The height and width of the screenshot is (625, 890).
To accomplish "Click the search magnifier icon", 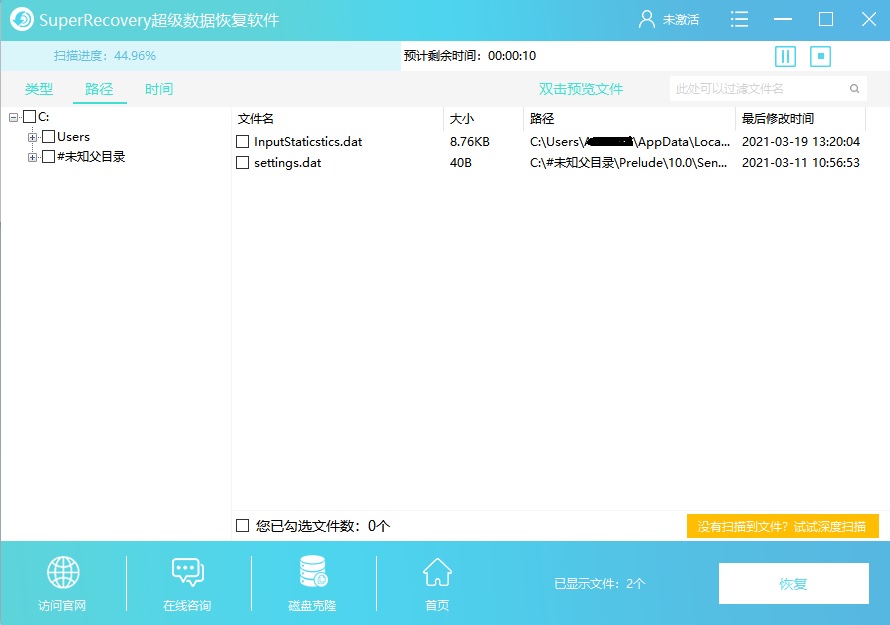I will [x=854, y=89].
